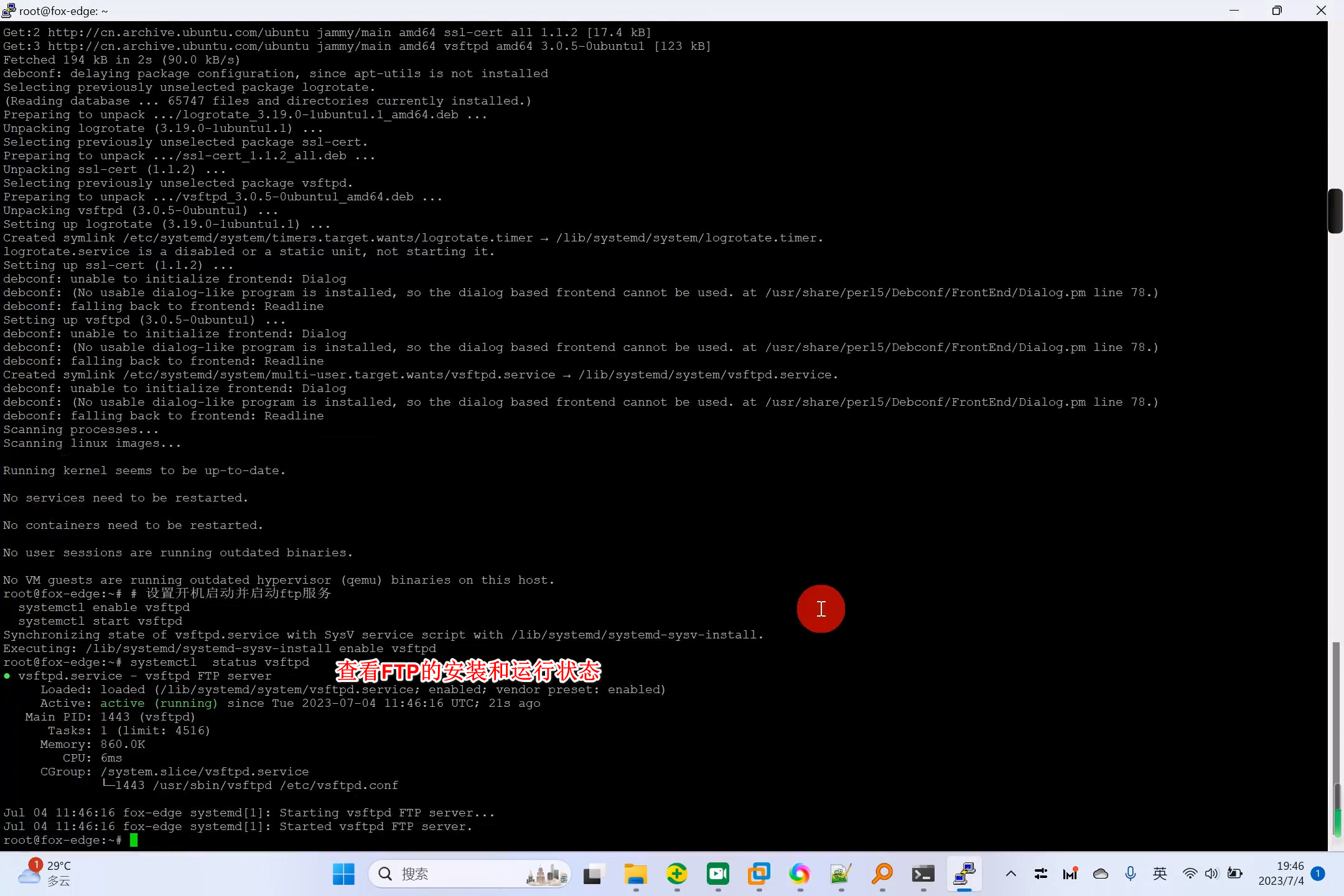Minimize the root@fox-edge terminal window

(x=1234, y=11)
